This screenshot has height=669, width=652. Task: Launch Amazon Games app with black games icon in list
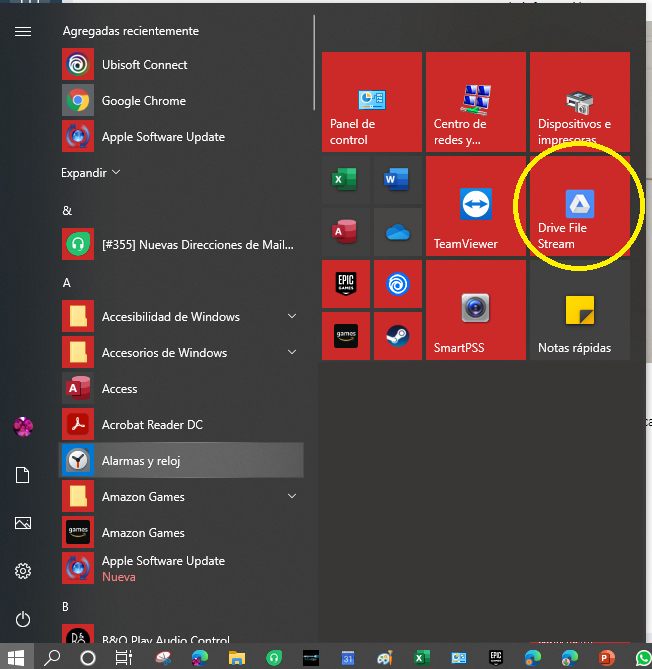coord(182,532)
